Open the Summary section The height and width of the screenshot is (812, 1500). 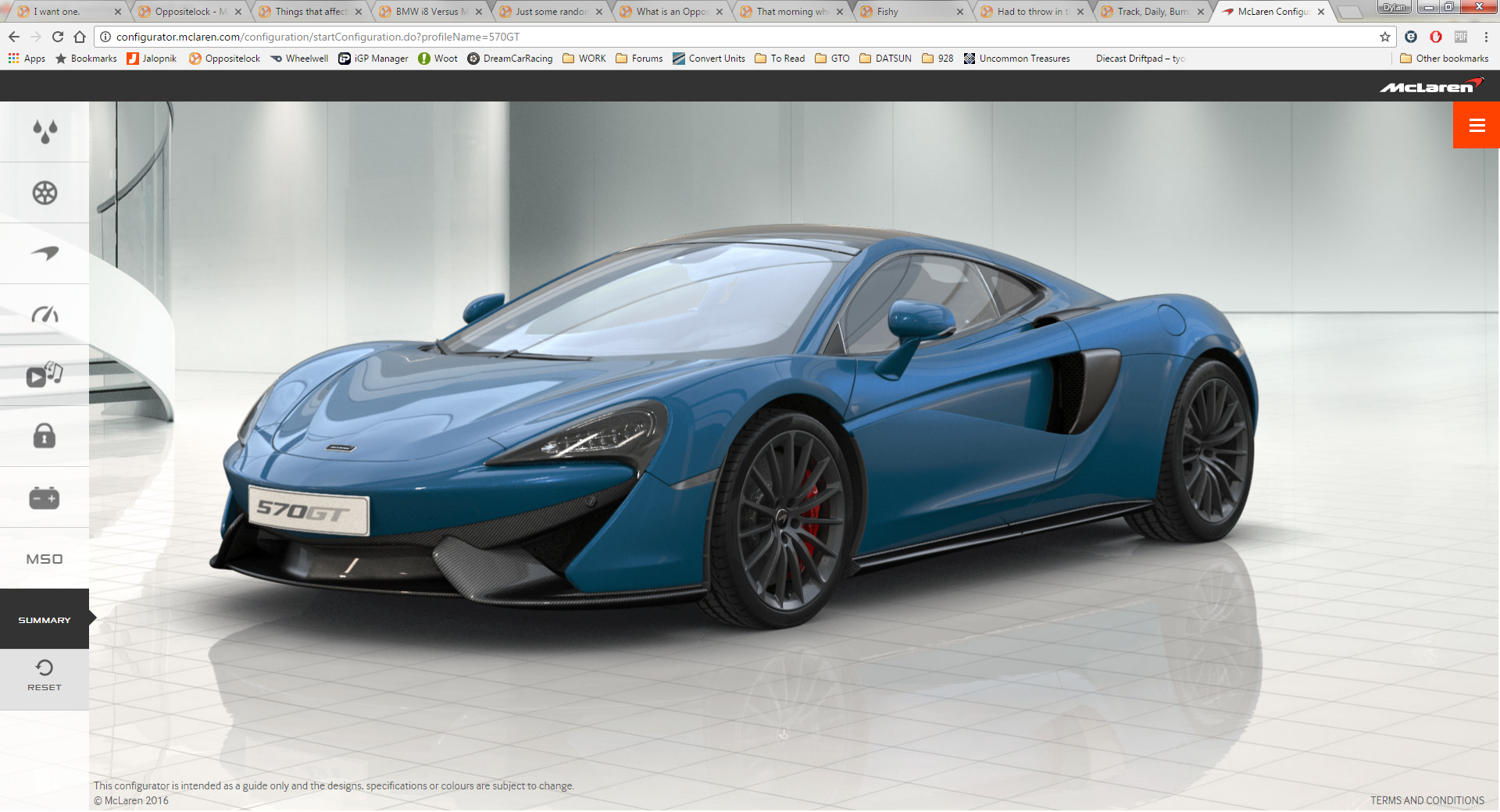click(x=45, y=619)
